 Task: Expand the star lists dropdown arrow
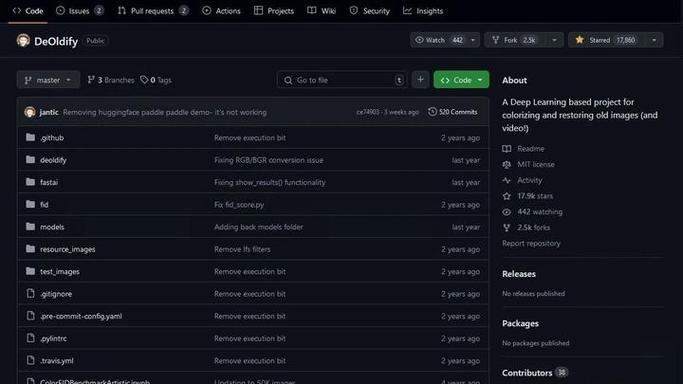tap(654, 40)
